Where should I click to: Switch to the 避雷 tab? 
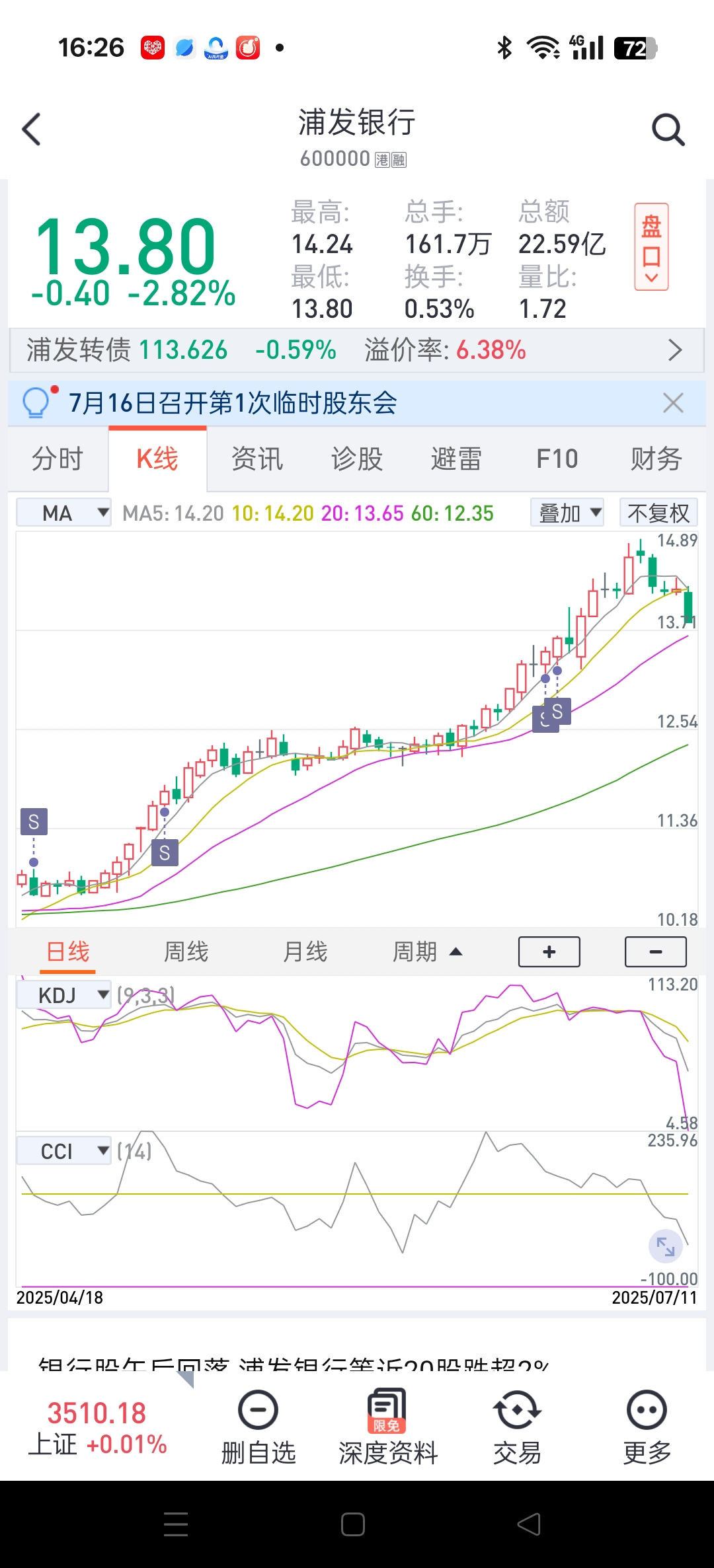click(457, 459)
